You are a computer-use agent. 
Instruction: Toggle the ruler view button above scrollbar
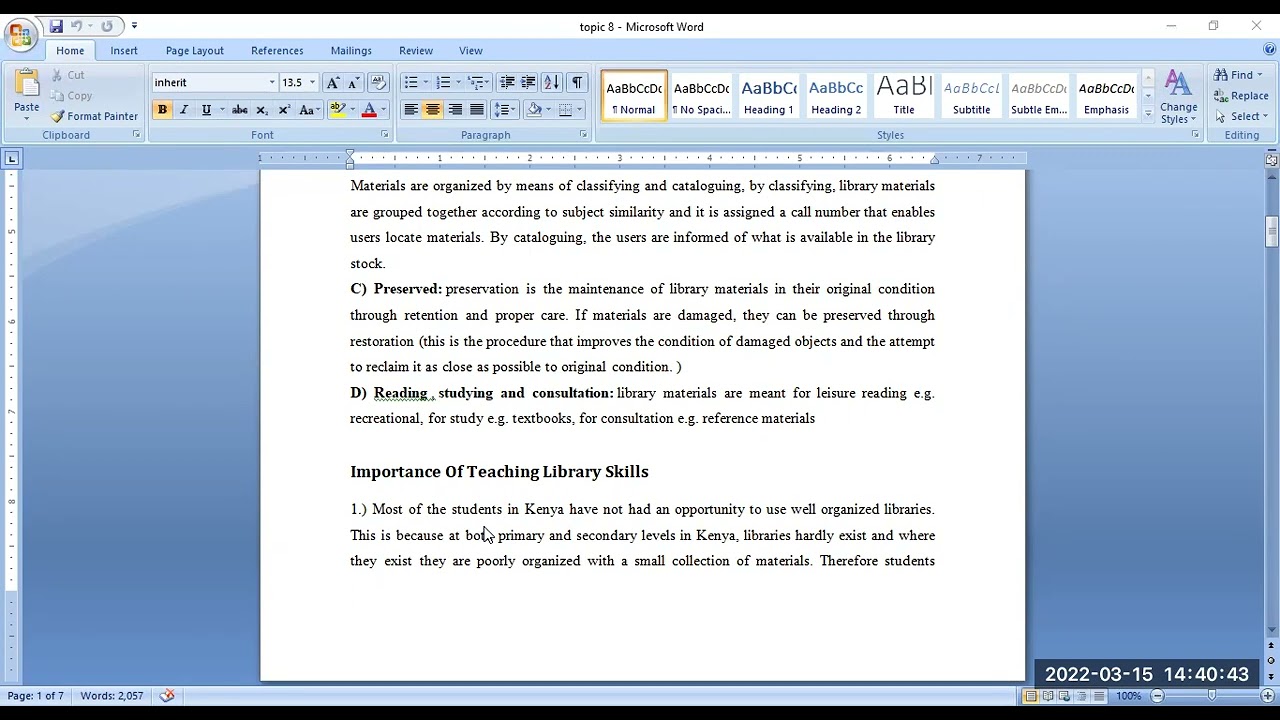[x=1272, y=159]
